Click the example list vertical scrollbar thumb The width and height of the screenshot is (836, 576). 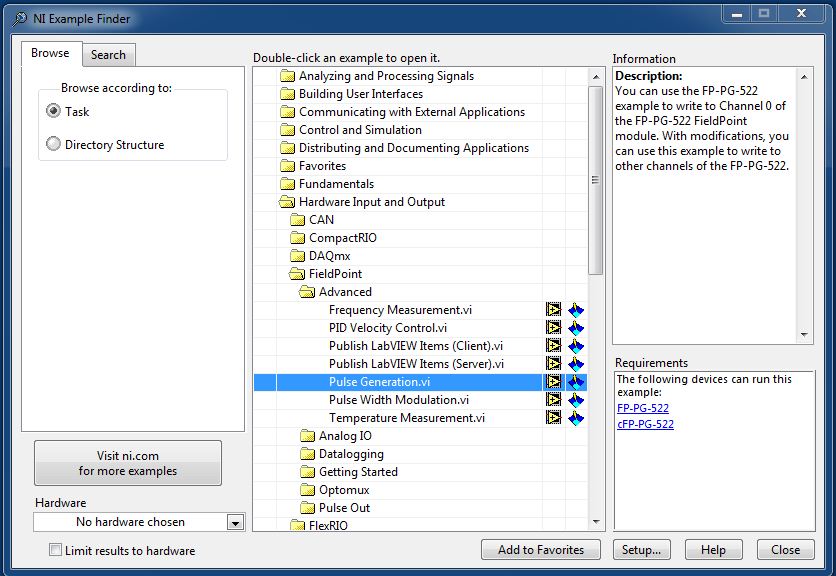click(x=596, y=180)
